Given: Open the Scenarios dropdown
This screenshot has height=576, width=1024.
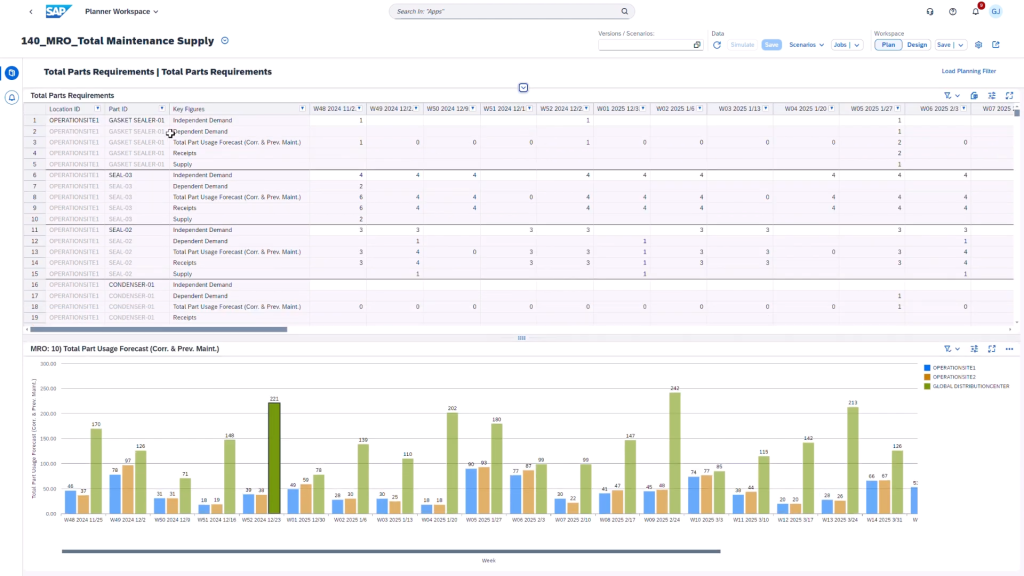Looking at the screenshot, I should click(x=804, y=45).
